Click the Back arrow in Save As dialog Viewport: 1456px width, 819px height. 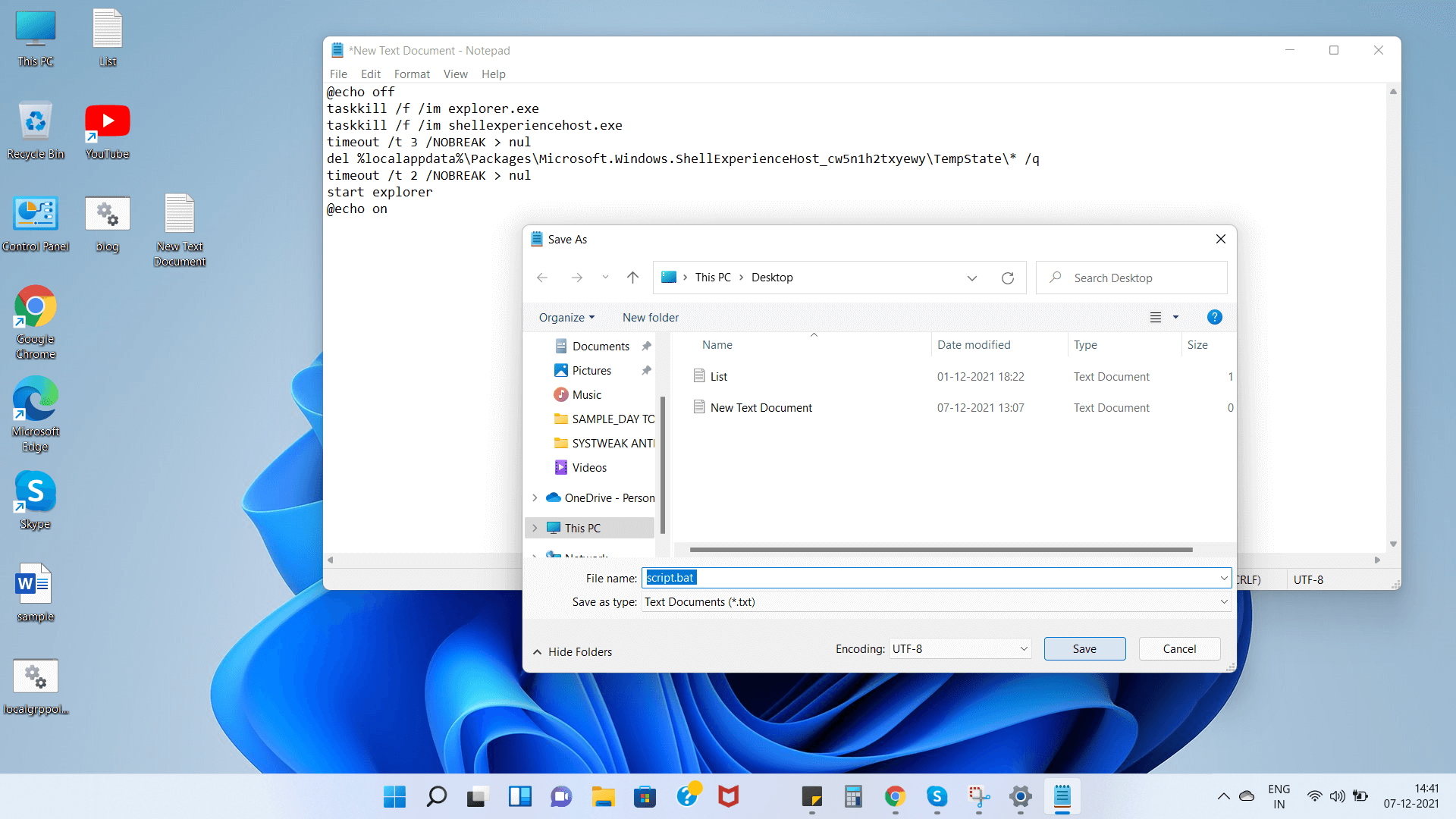tap(541, 278)
